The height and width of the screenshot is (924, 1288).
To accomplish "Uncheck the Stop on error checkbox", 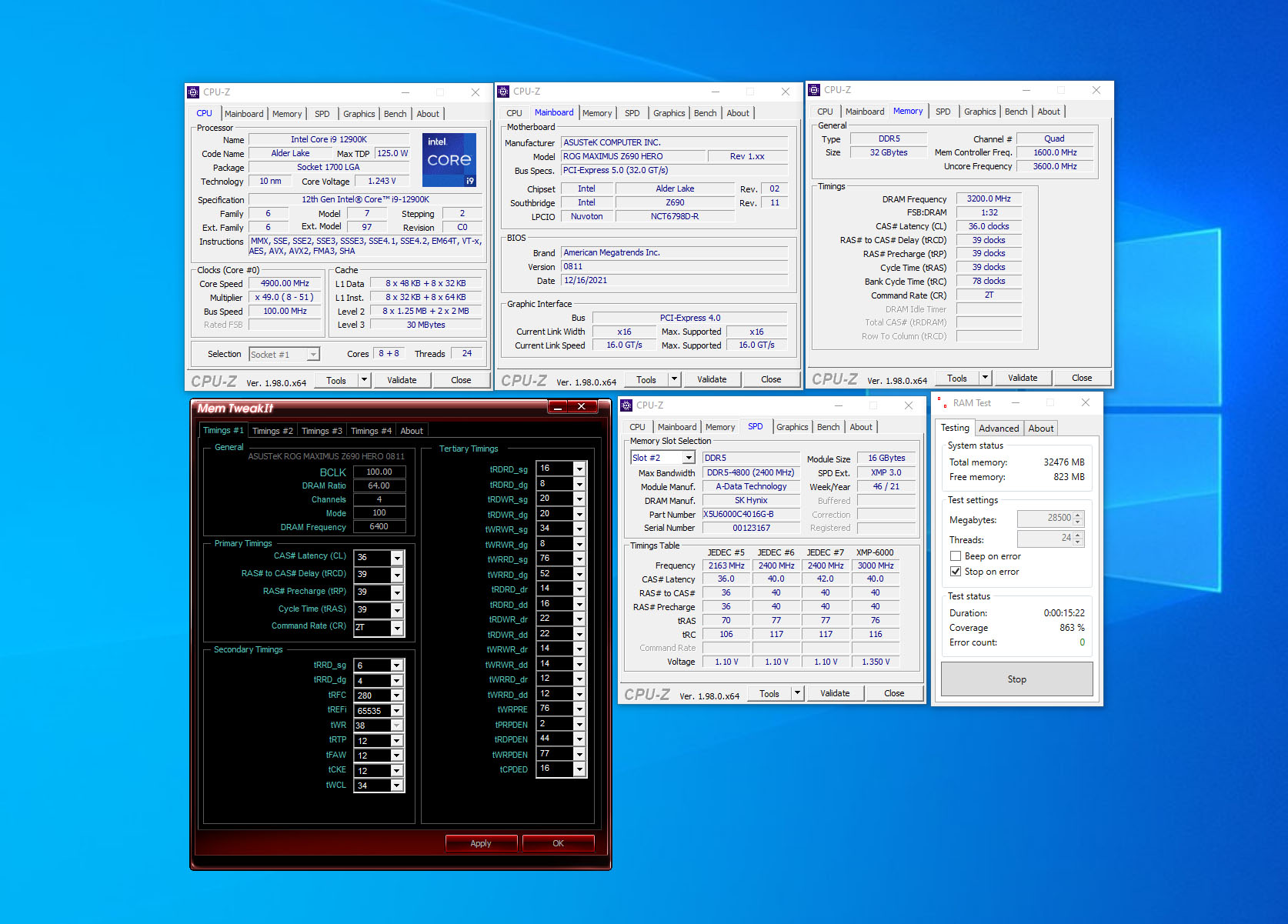I will [x=956, y=572].
